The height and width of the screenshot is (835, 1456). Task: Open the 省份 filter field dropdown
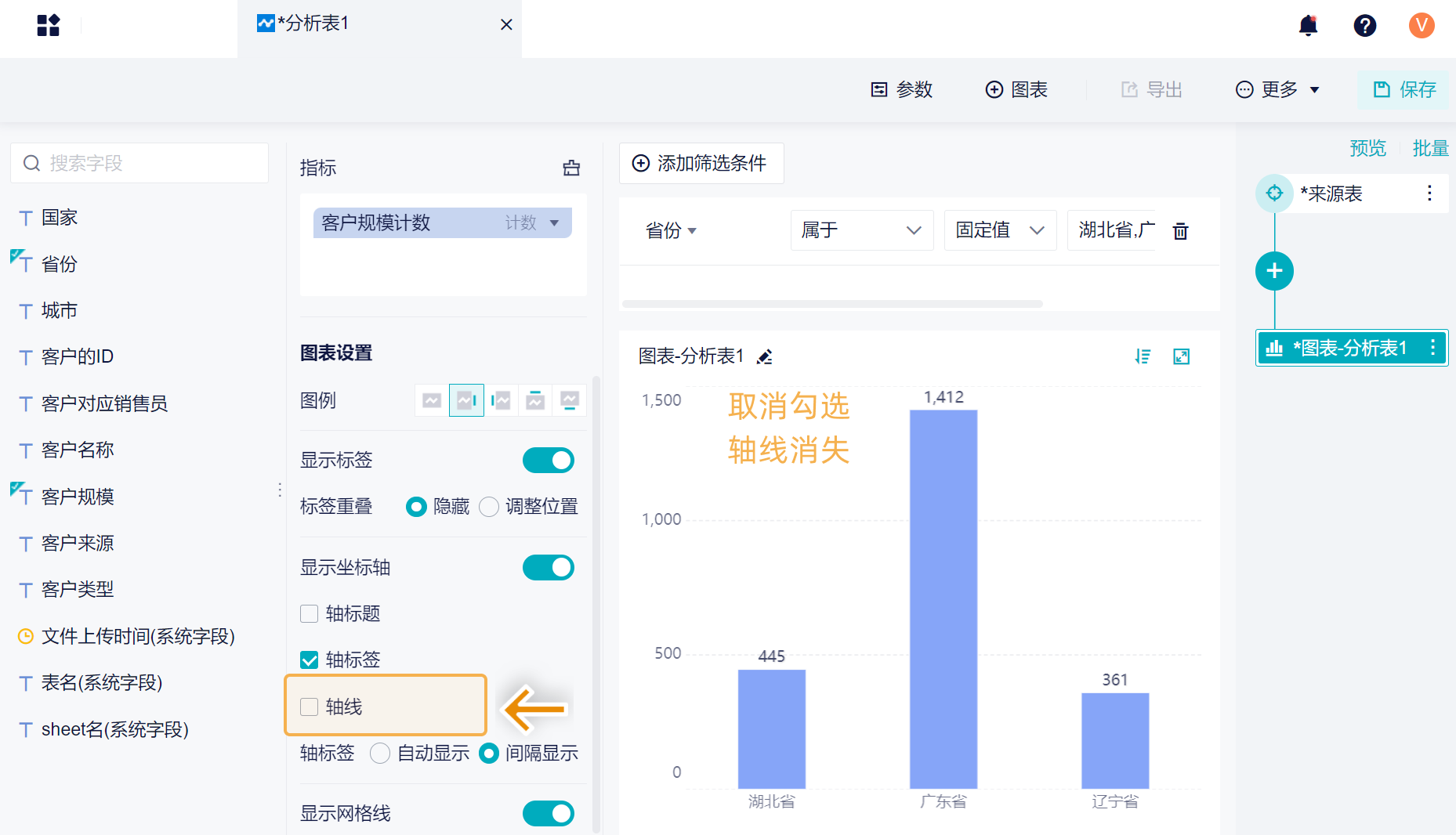pos(671,230)
